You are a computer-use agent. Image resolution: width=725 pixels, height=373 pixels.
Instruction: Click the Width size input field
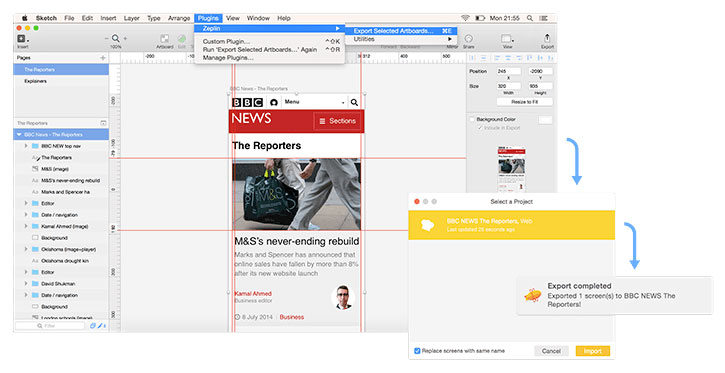pos(509,86)
